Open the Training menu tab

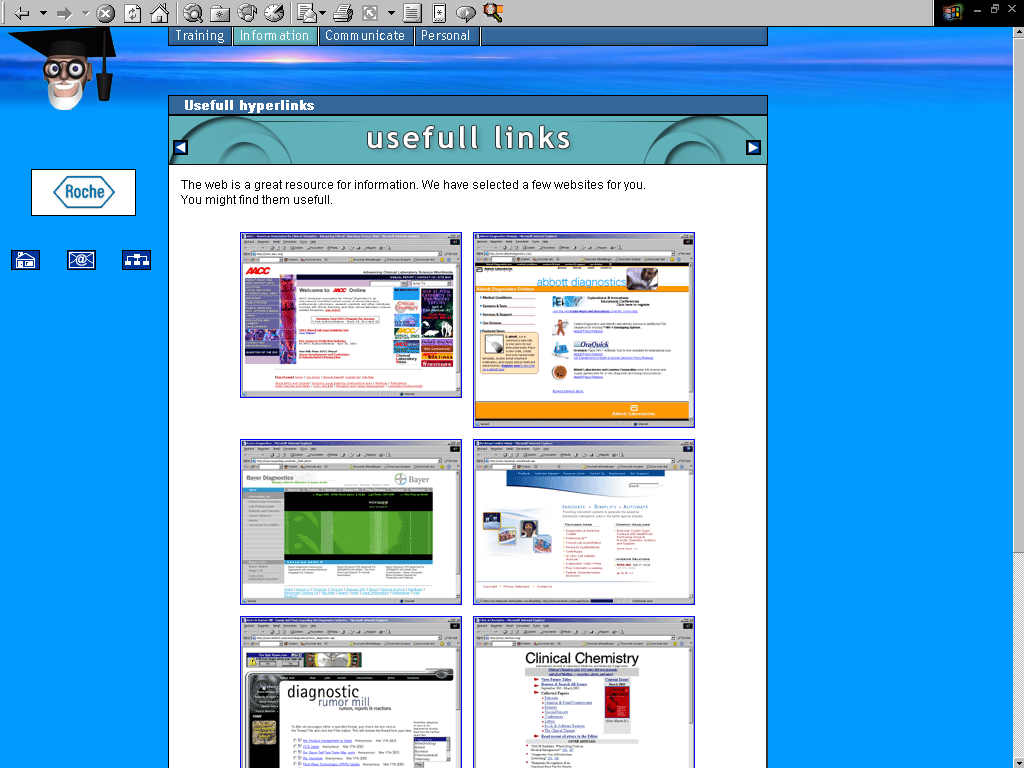[200, 36]
